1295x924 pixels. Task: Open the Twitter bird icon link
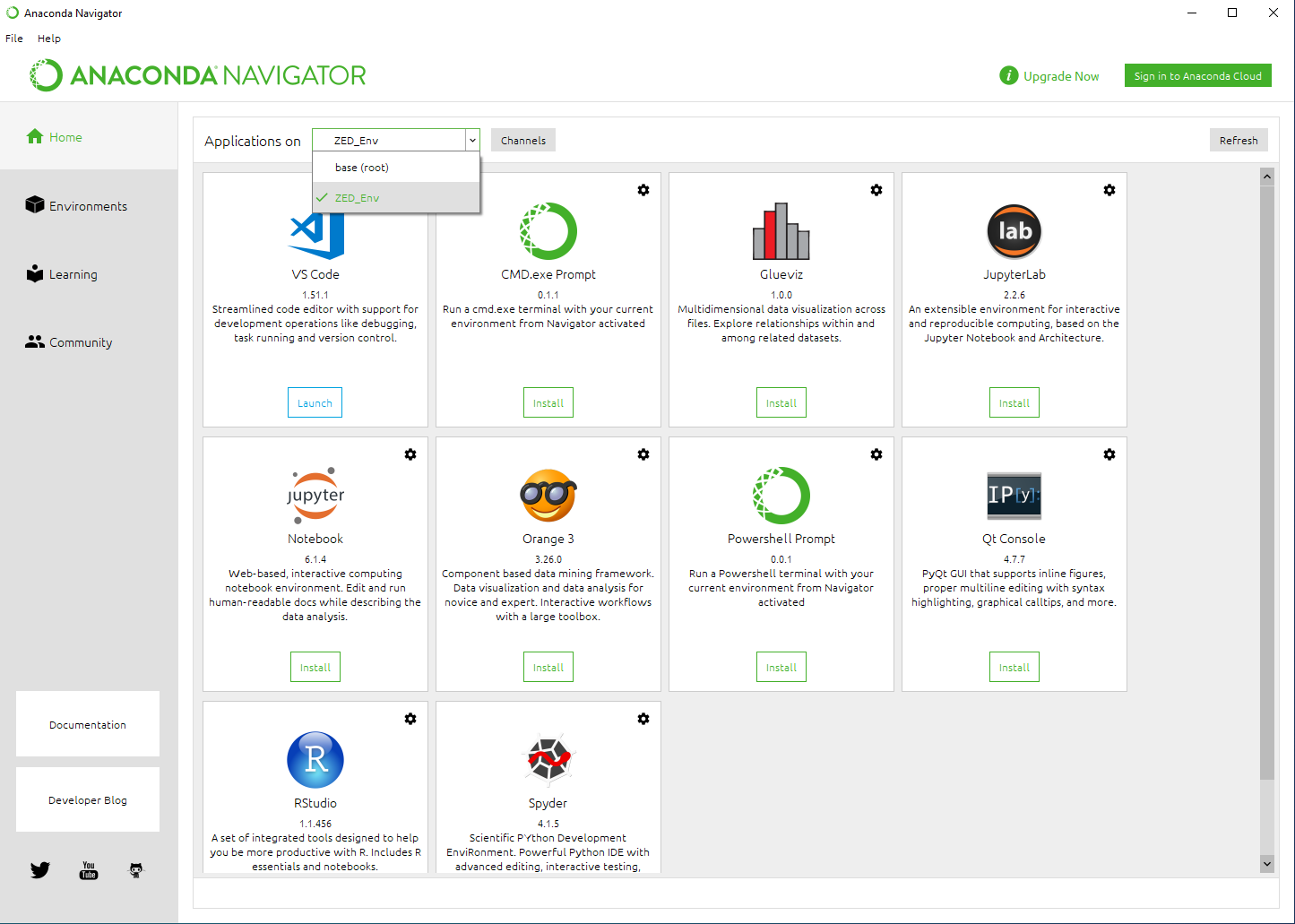coord(40,870)
